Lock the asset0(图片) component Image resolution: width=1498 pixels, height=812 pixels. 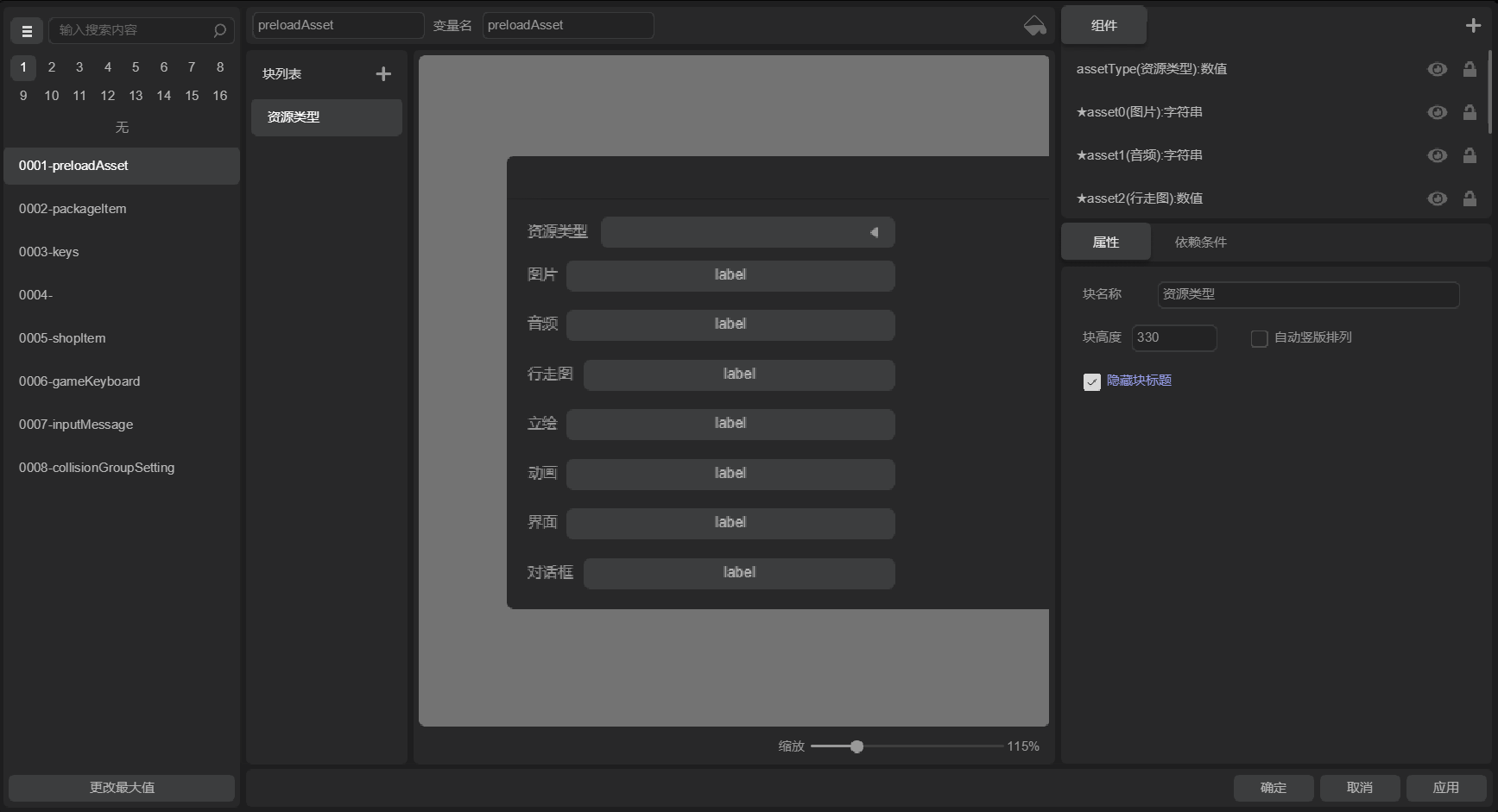(x=1470, y=112)
